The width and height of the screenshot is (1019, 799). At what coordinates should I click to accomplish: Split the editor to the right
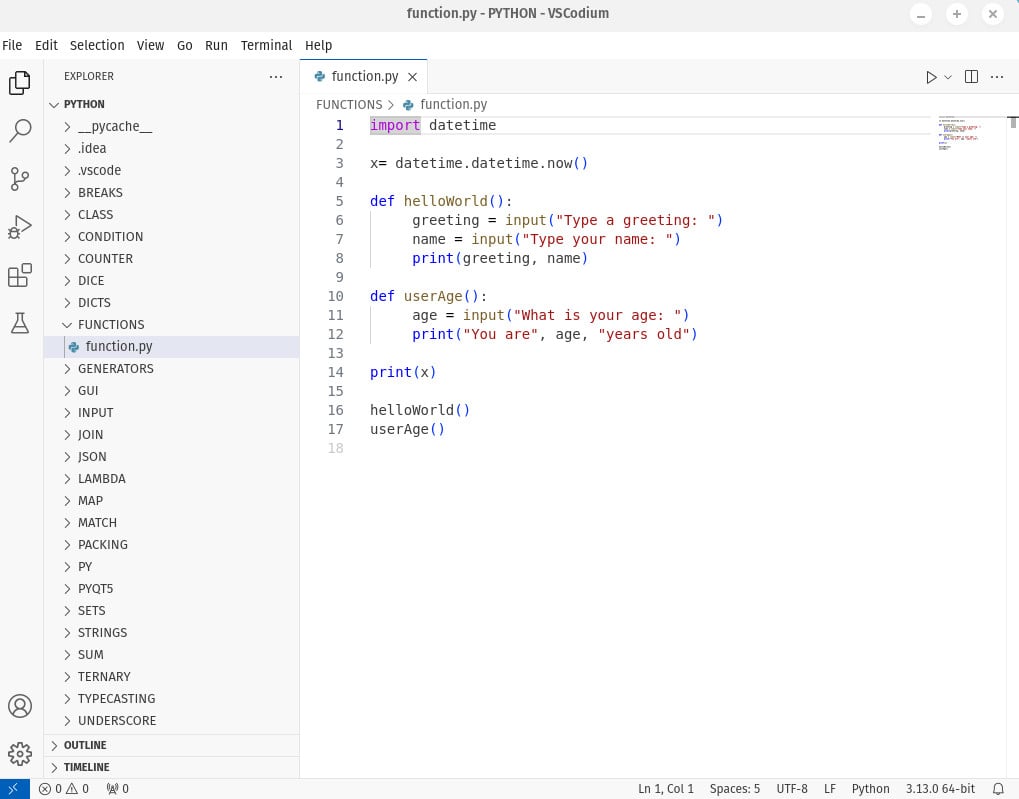(971, 77)
